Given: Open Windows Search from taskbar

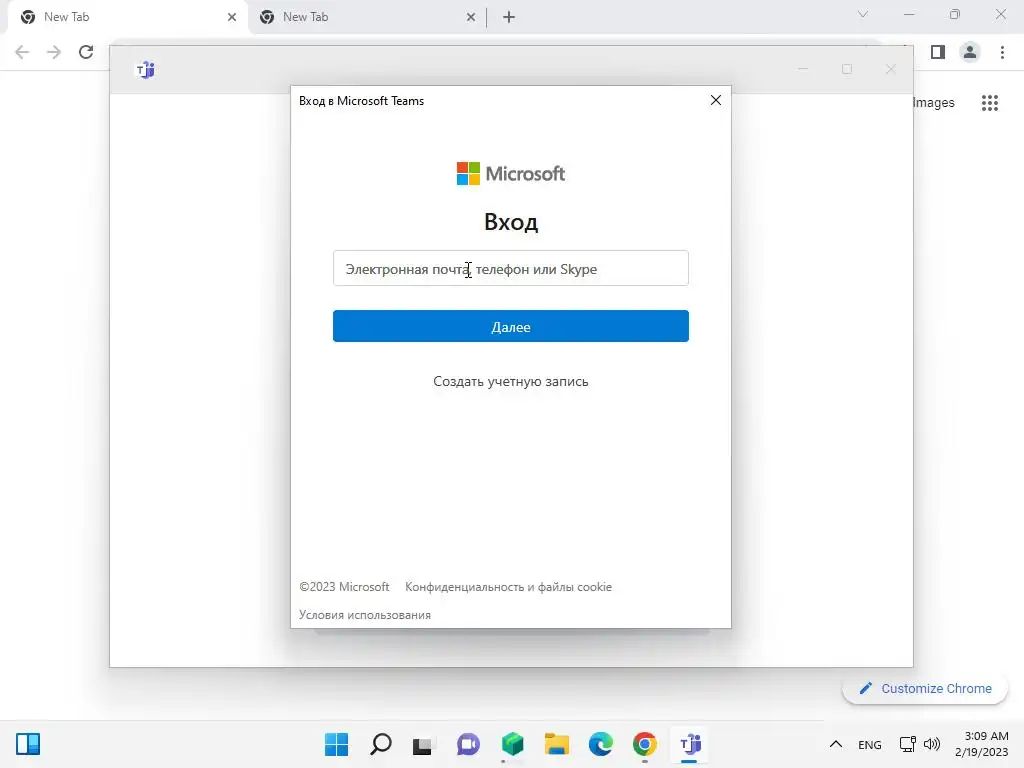Looking at the screenshot, I should pos(381,744).
